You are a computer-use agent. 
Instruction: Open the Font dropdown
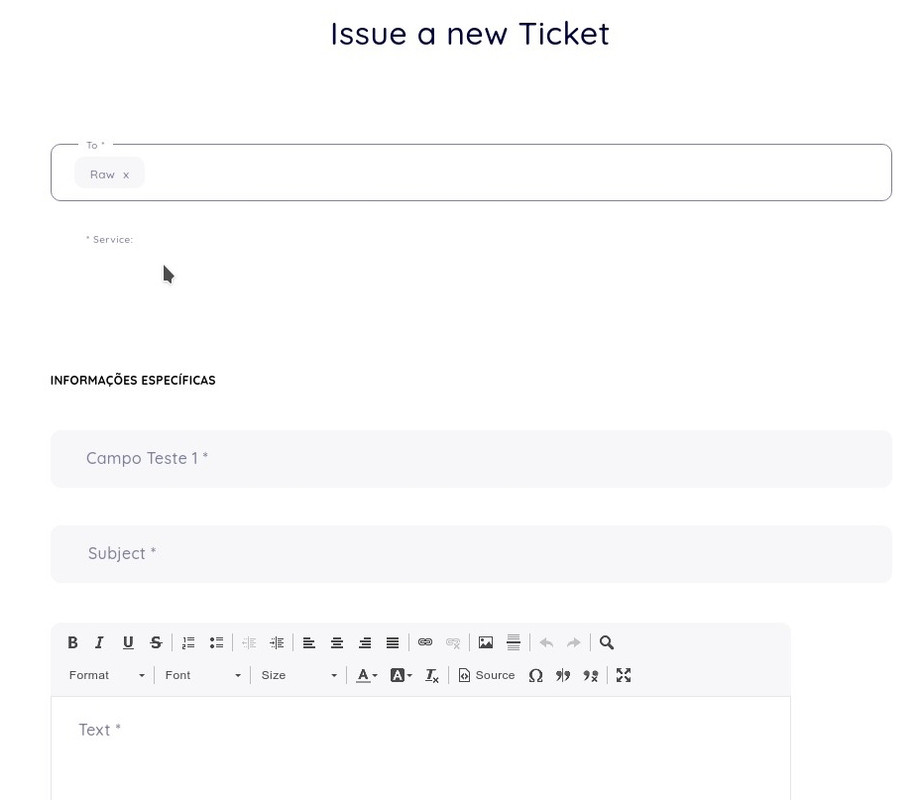pyautogui.click(x=202, y=675)
